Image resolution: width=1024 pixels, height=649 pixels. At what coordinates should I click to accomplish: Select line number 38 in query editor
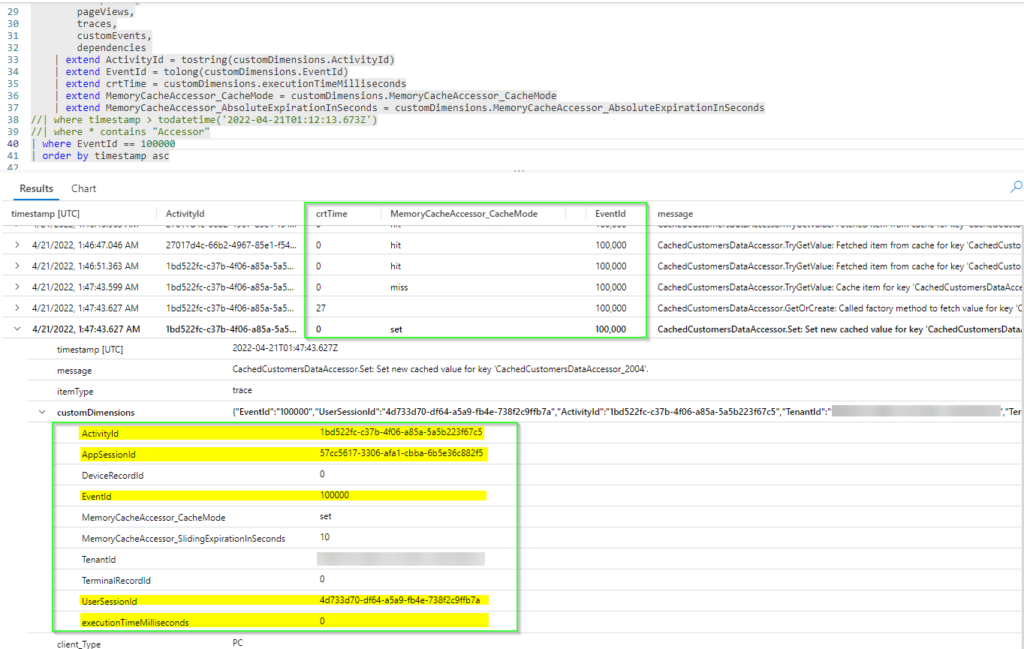13,119
